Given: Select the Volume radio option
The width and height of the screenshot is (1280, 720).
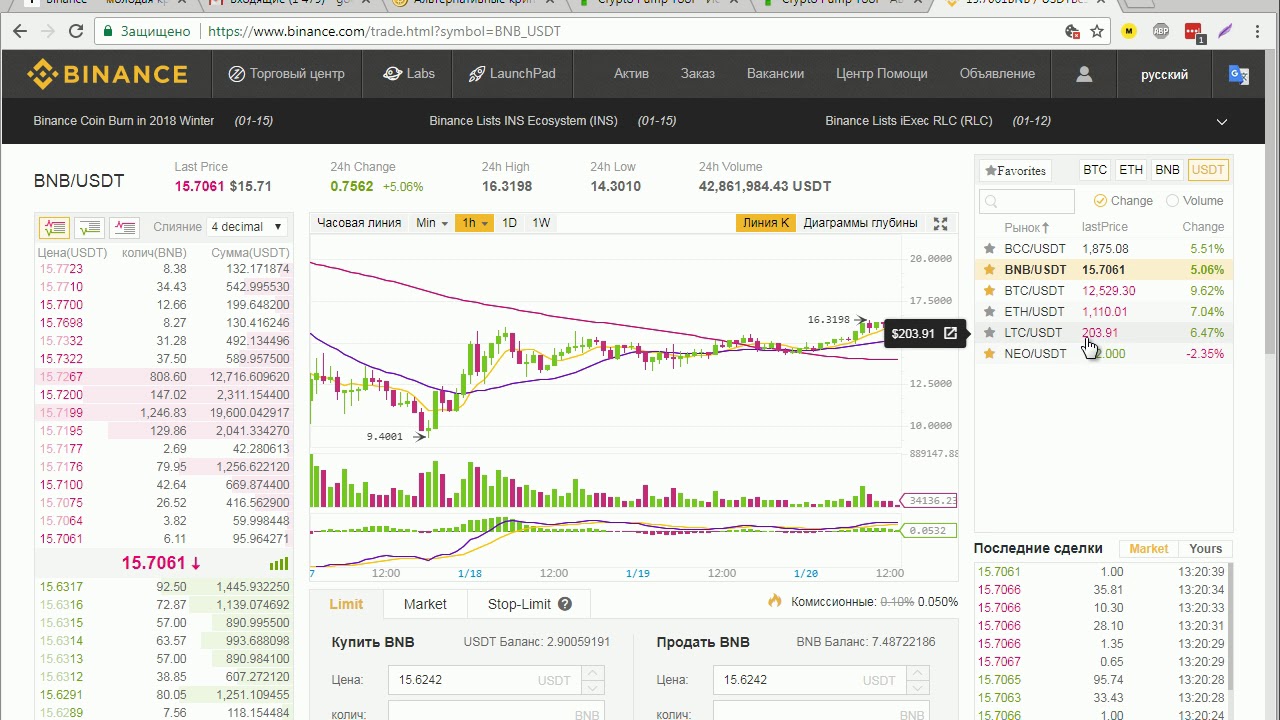Looking at the screenshot, I should [x=1172, y=200].
